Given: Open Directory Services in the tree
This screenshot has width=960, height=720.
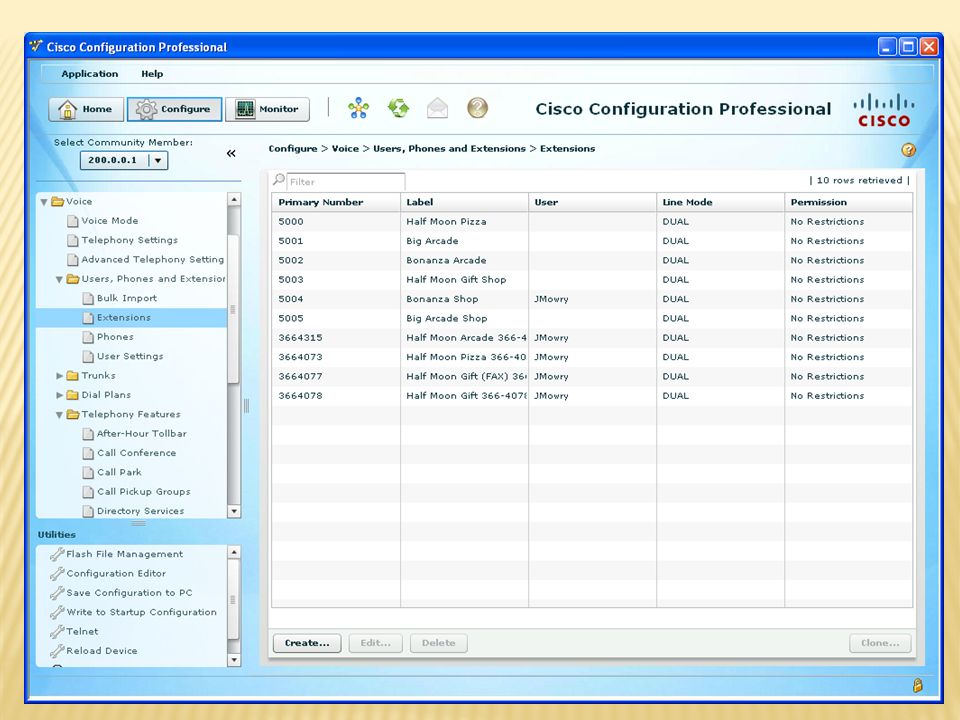Looking at the screenshot, I should tap(140, 511).
